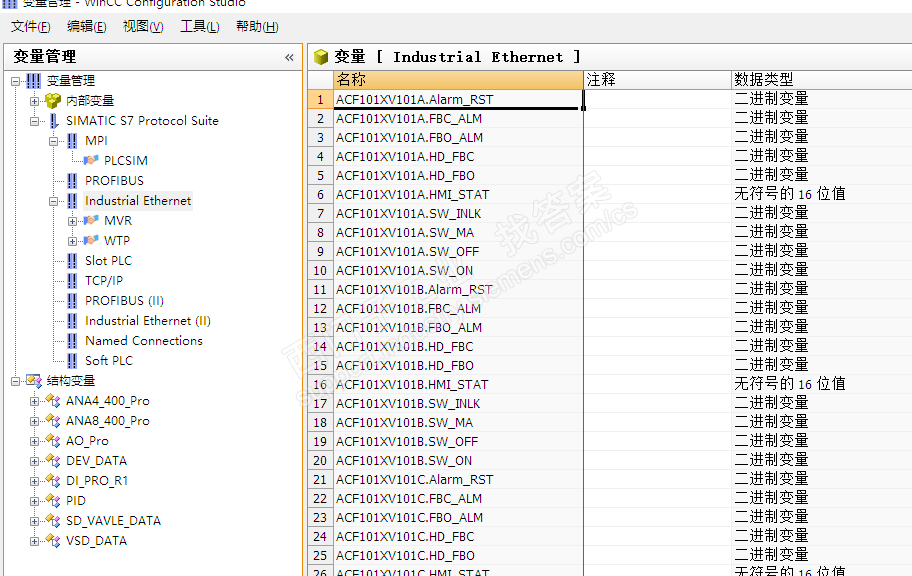Viewport: 912px width, 576px height.
Task: Expand the ANA4_400_Pro structure node
Action: (x=34, y=401)
